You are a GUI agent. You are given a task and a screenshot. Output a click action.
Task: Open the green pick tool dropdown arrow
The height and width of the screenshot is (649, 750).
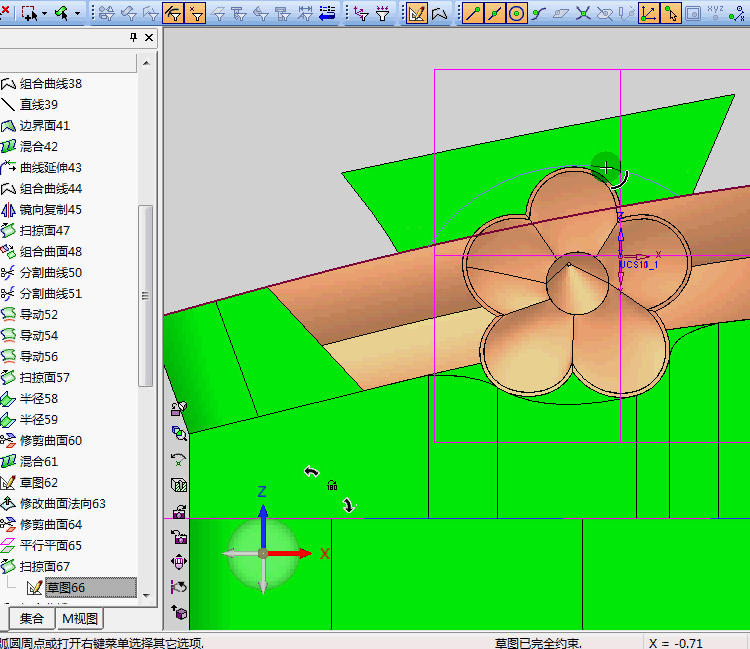click(78, 13)
